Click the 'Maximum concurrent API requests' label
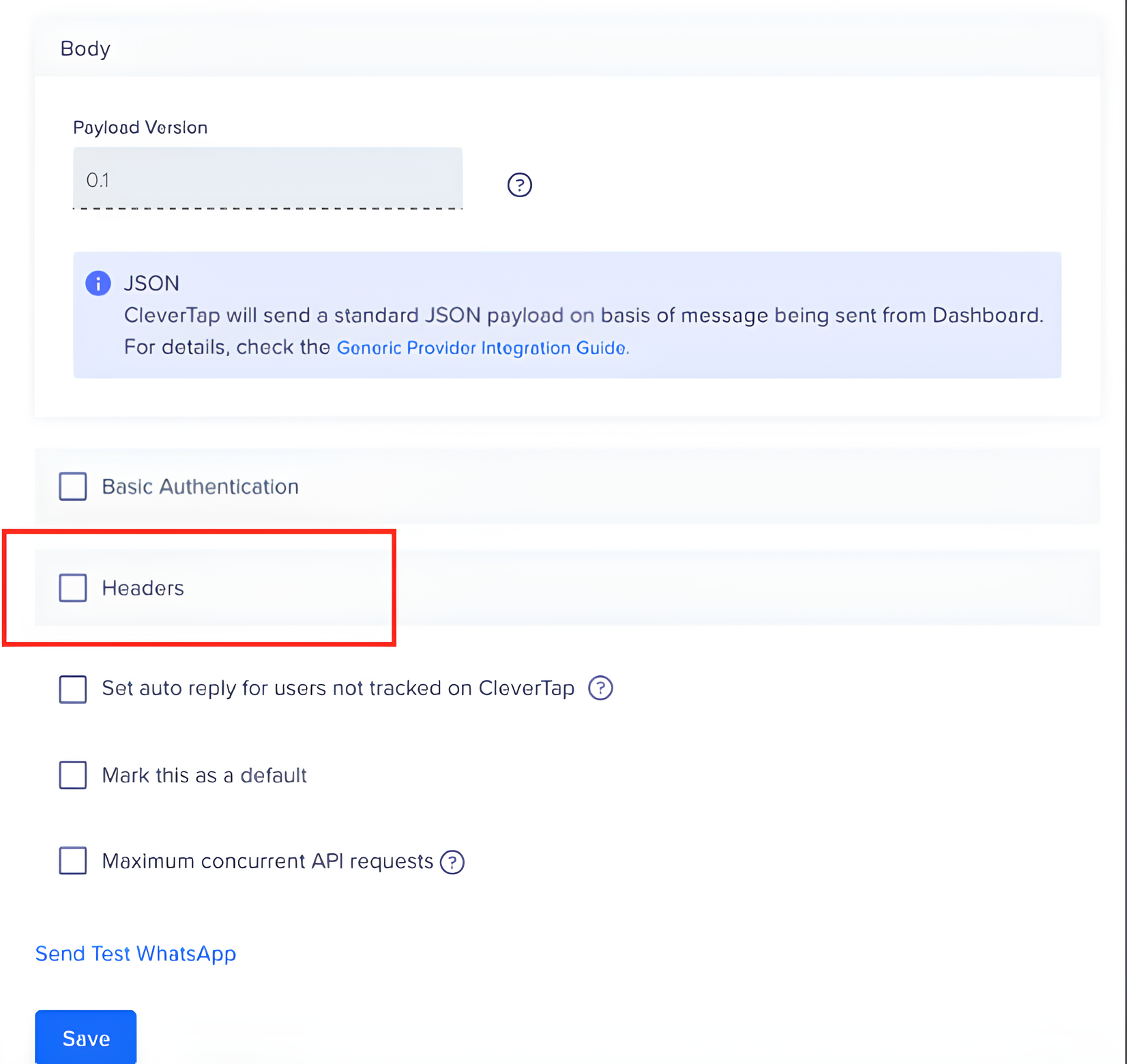 (x=267, y=861)
